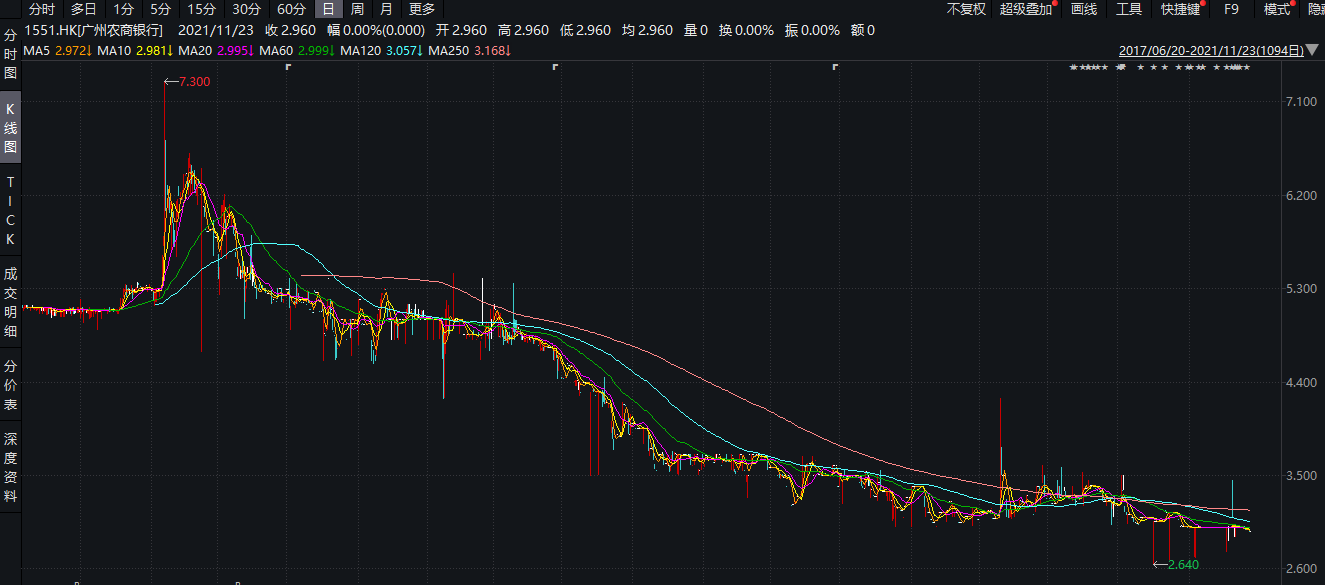The width and height of the screenshot is (1325, 585).
Task: Click the F9 button
Action: [1231, 9]
